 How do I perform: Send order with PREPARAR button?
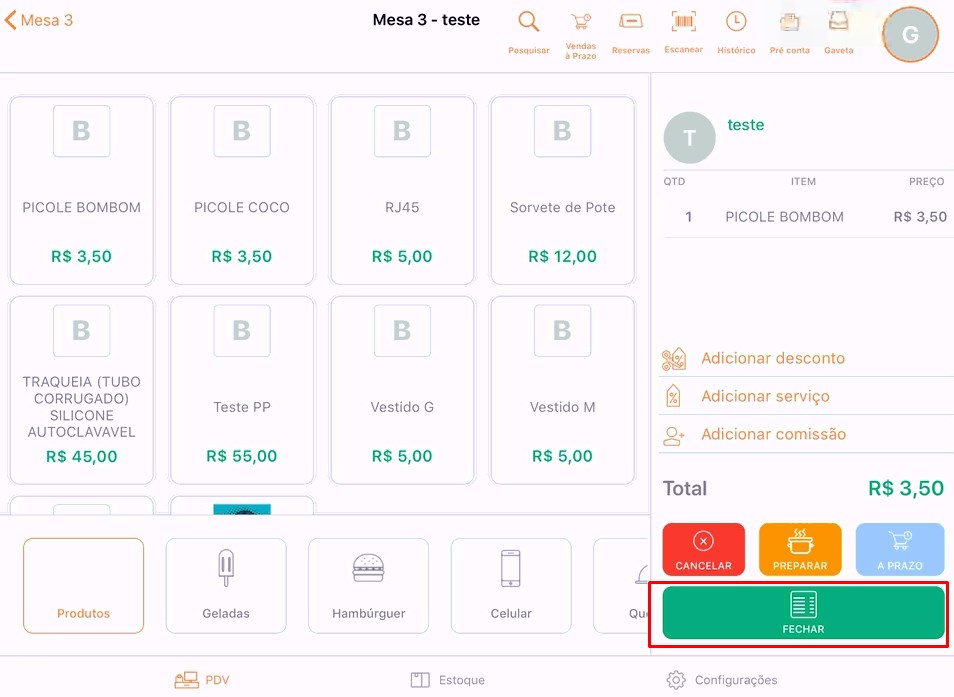point(800,549)
